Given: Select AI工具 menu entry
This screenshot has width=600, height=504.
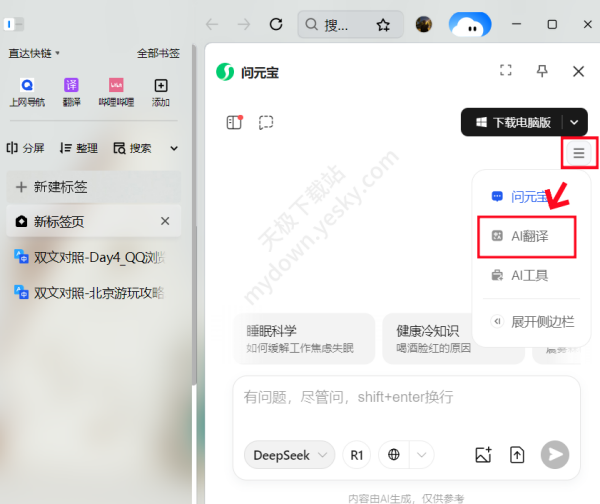Looking at the screenshot, I should (527, 275).
